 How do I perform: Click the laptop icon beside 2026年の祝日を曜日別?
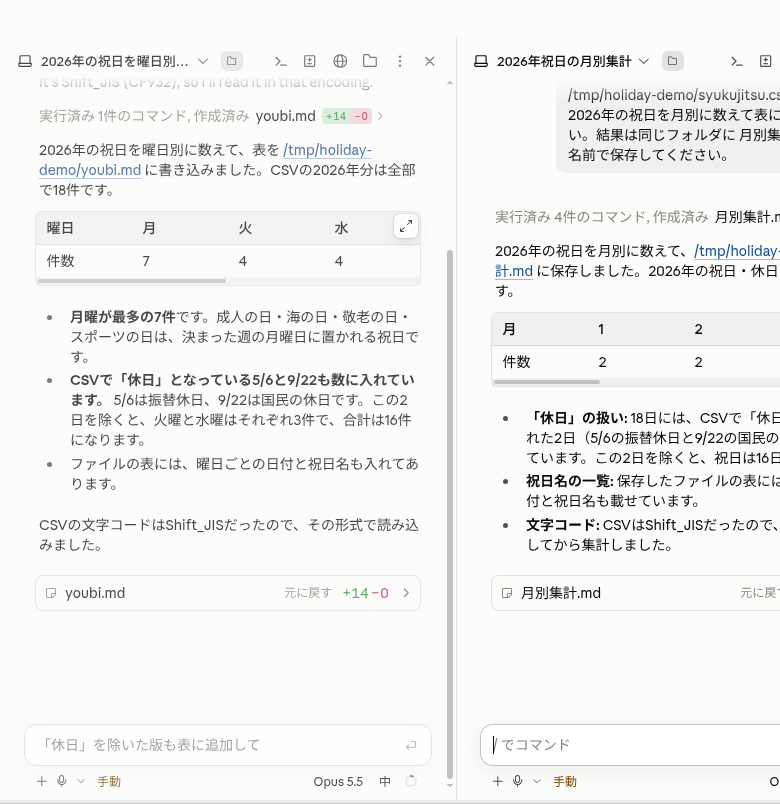click(25, 62)
